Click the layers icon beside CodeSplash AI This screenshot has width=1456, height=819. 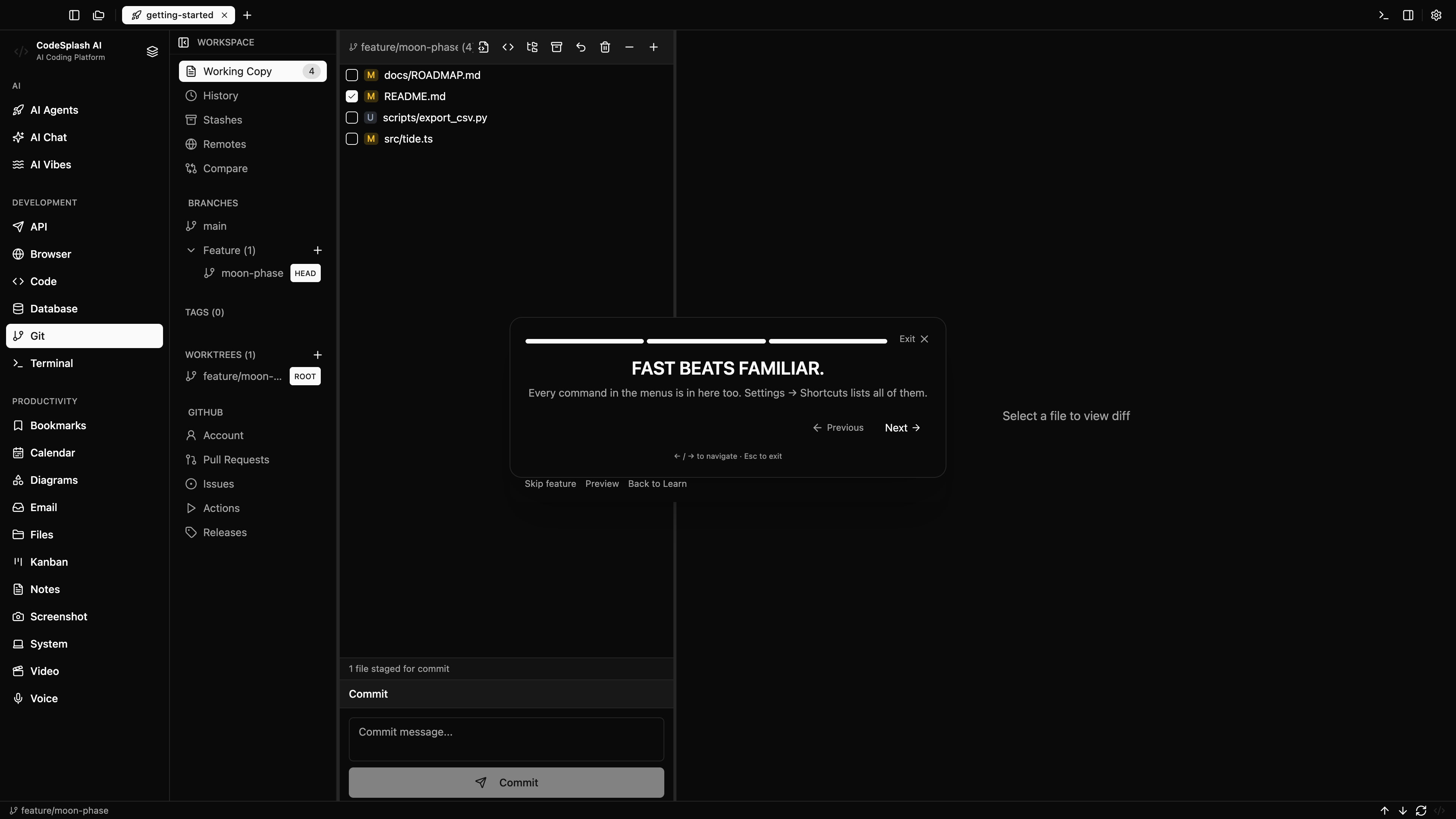point(152,52)
